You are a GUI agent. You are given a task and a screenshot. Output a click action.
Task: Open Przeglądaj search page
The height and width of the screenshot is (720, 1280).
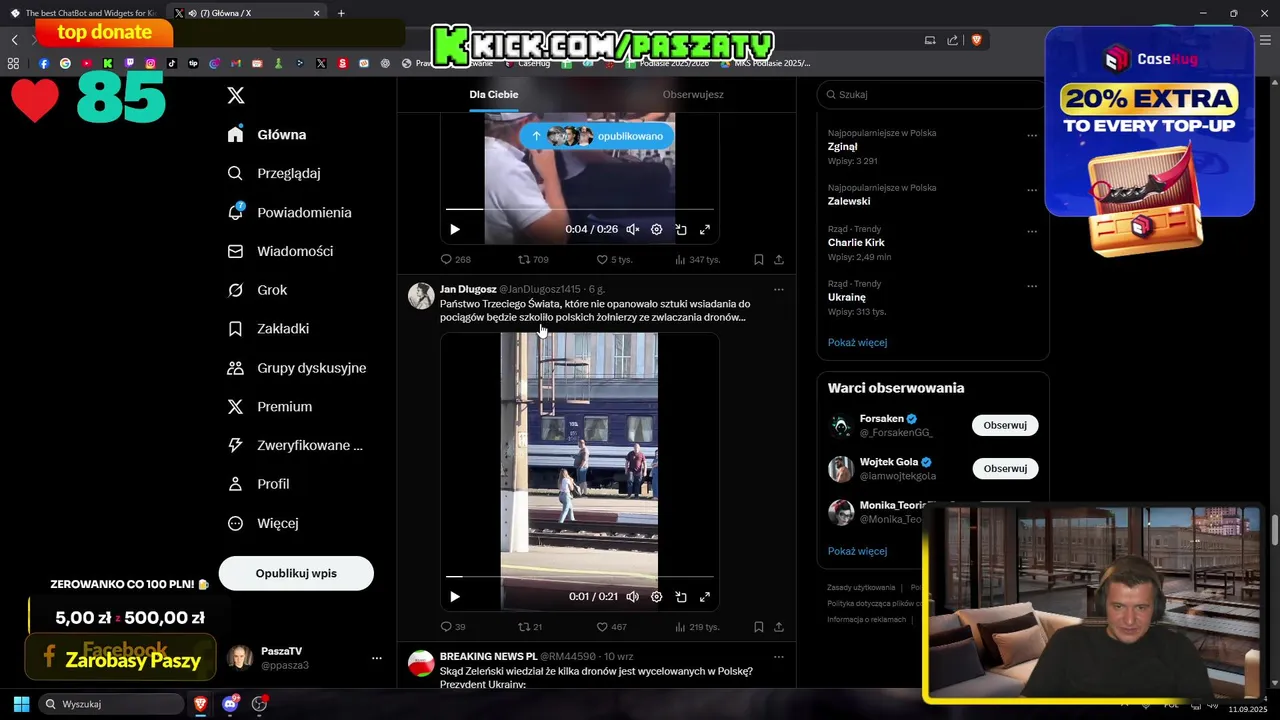274,173
